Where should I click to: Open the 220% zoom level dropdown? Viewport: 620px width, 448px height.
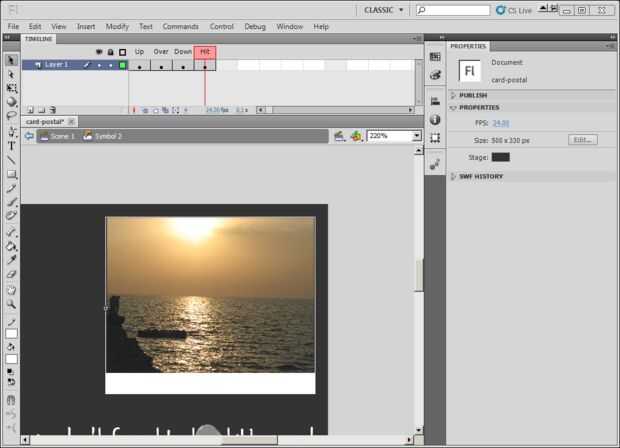tap(416, 135)
